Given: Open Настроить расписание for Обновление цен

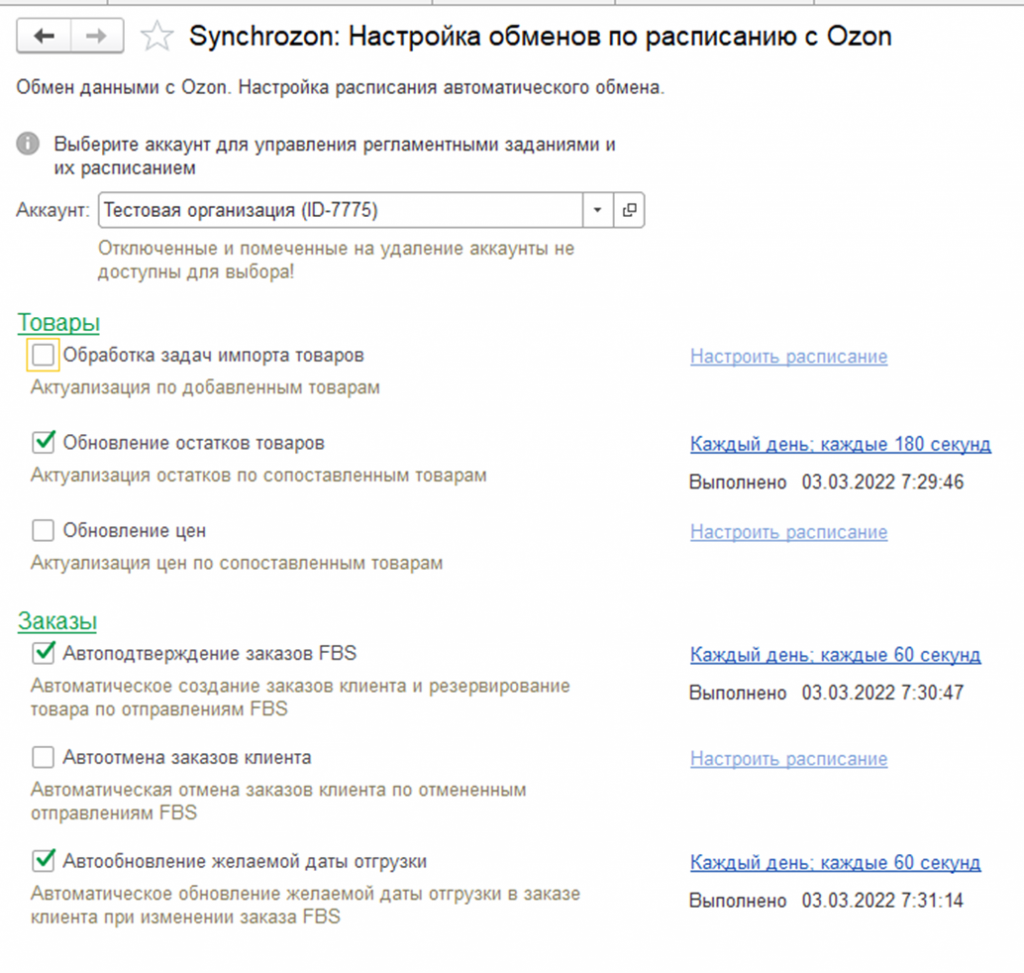Looking at the screenshot, I should point(789,532).
